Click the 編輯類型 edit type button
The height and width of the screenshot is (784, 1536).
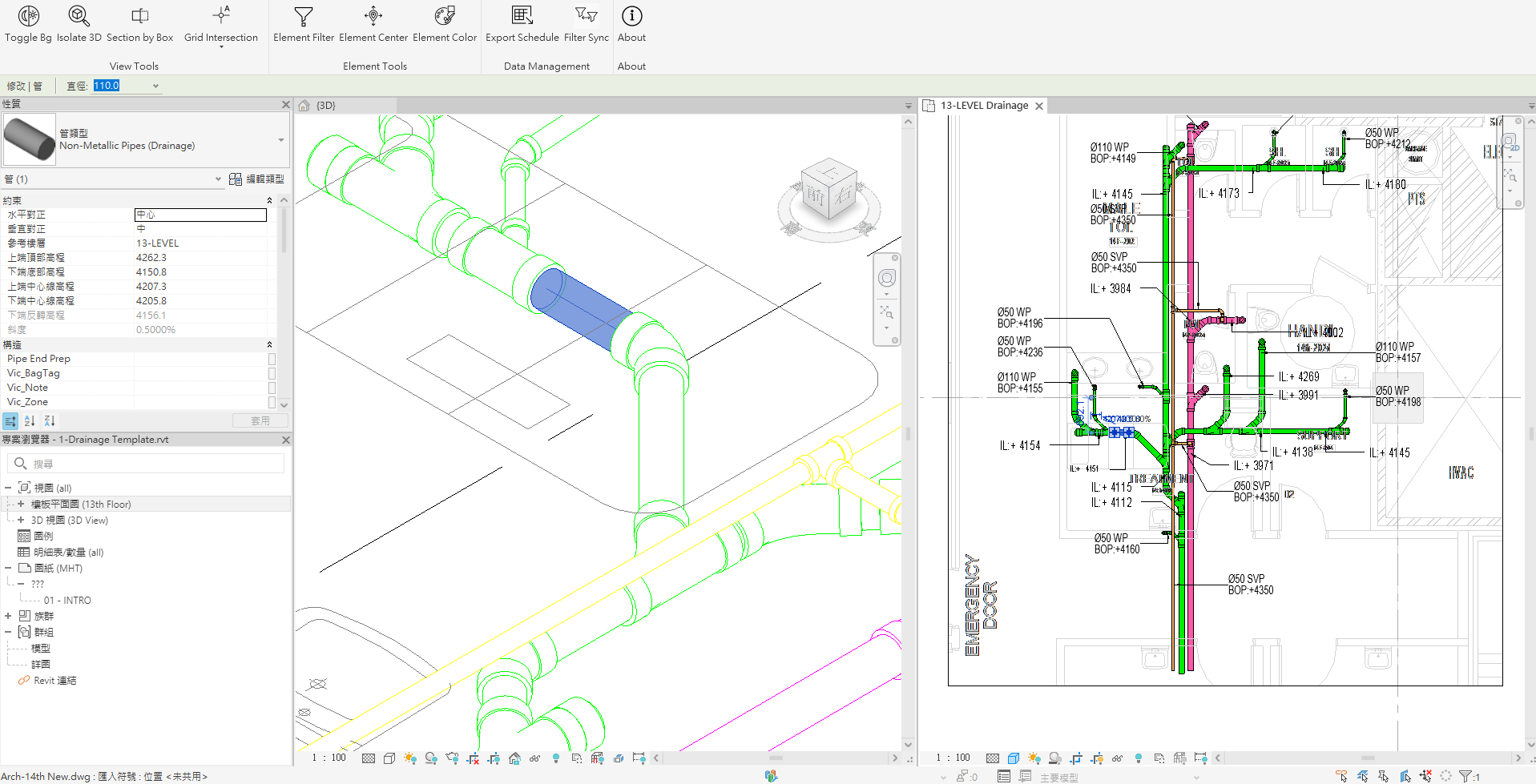pos(256,179)
